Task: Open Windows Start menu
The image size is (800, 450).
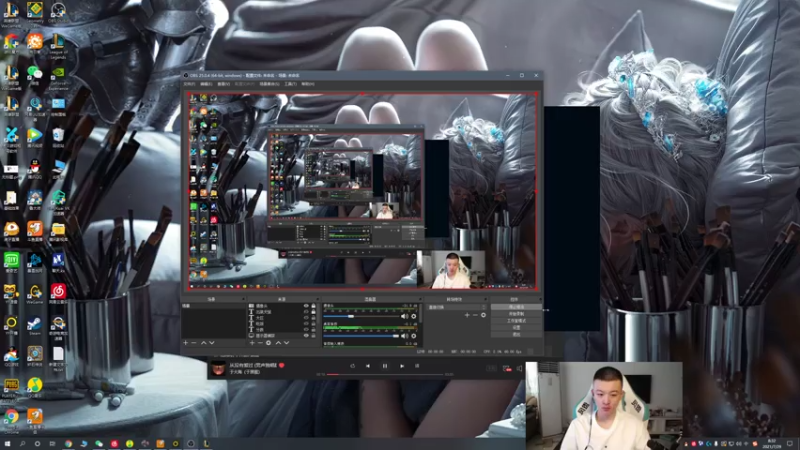Action: click(x=7, y=444)
